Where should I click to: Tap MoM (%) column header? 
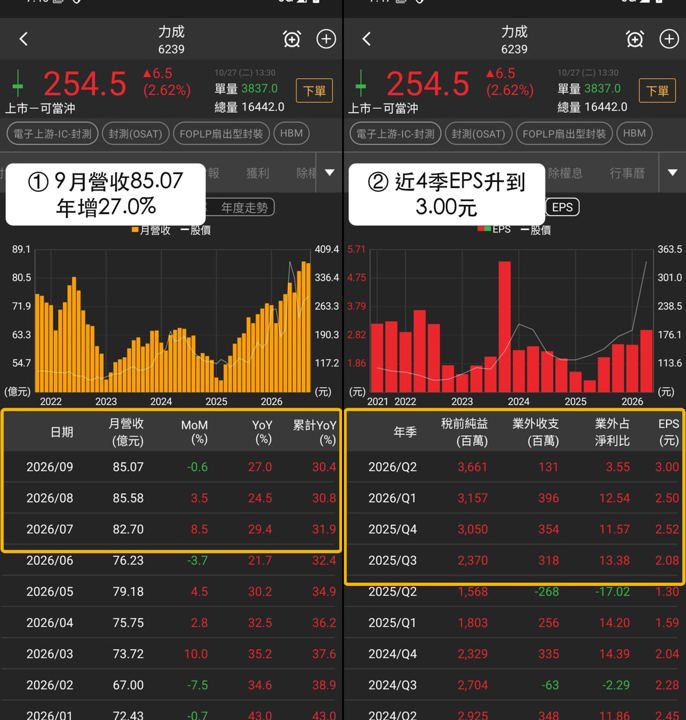194,432
